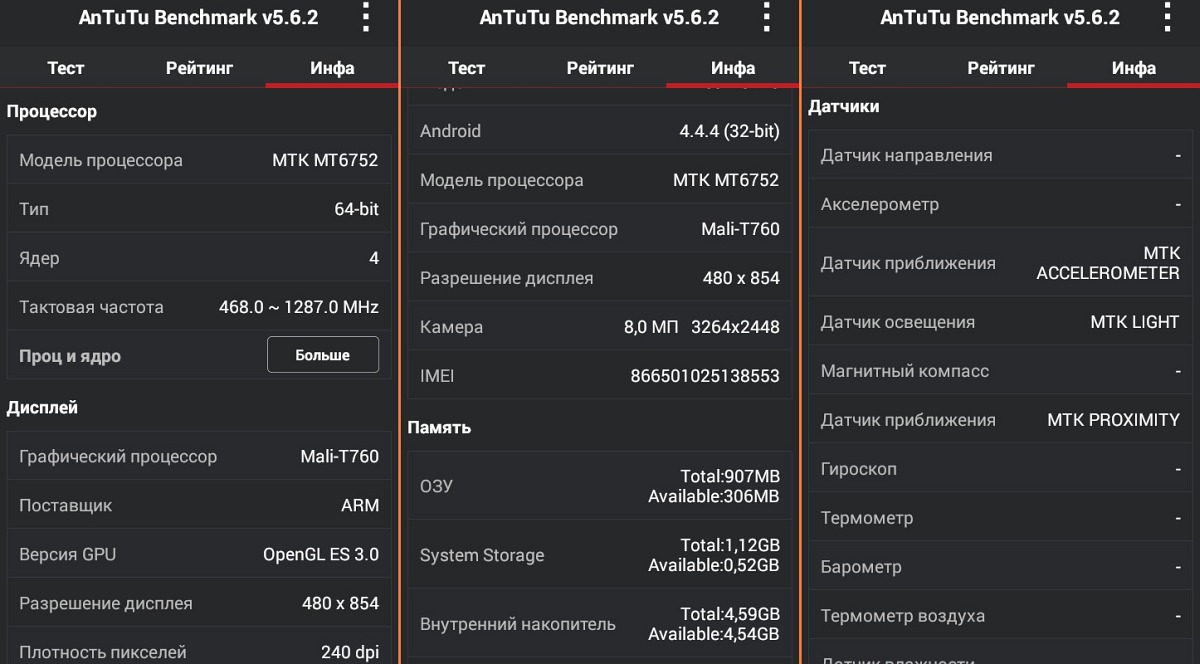Switch to Тест tab in left screenshot

coord(66,68)
